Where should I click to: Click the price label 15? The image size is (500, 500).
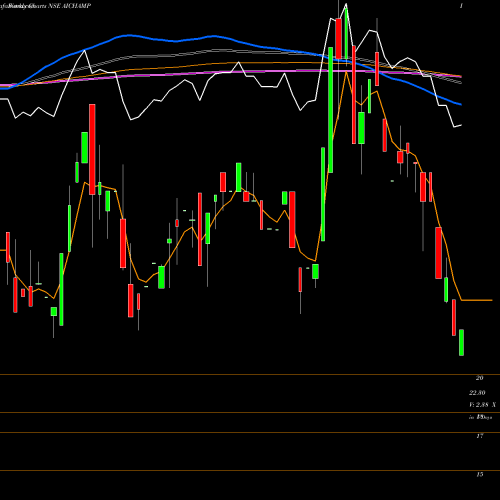pyautogui.click(x=479, y=474)
